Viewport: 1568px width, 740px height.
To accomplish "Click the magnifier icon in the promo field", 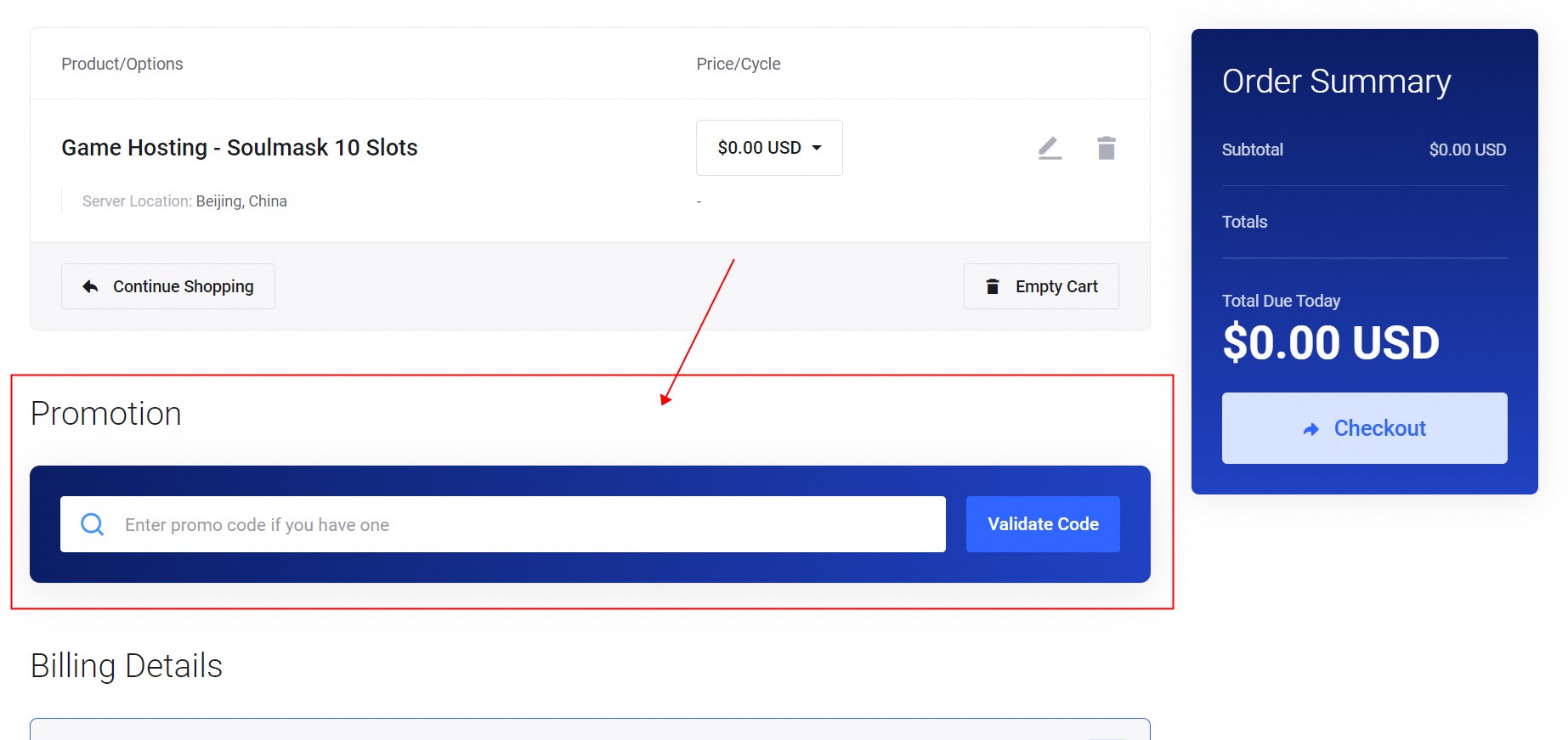I will pos(93,524).
